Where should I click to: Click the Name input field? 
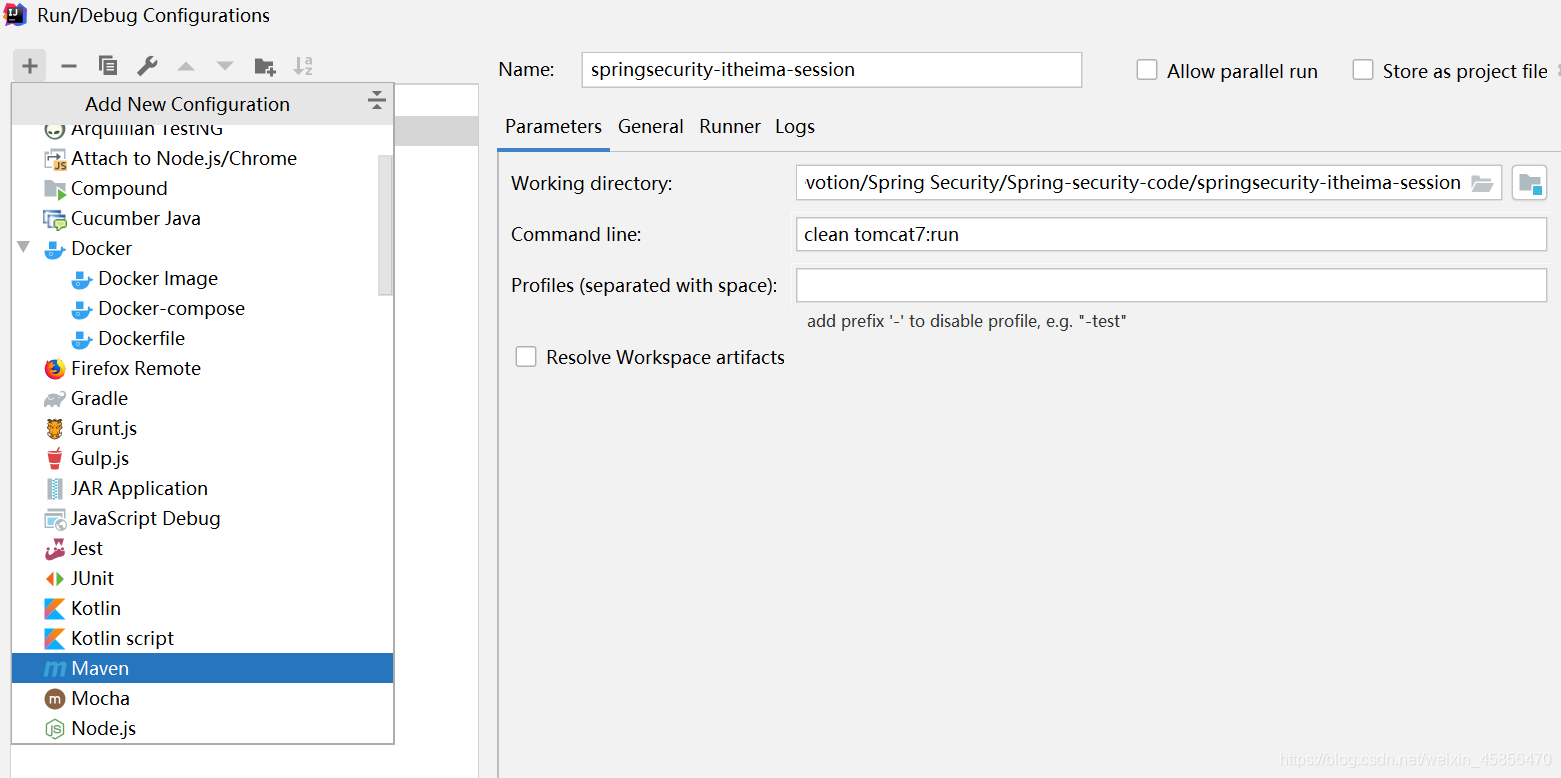tap(831, 70)
